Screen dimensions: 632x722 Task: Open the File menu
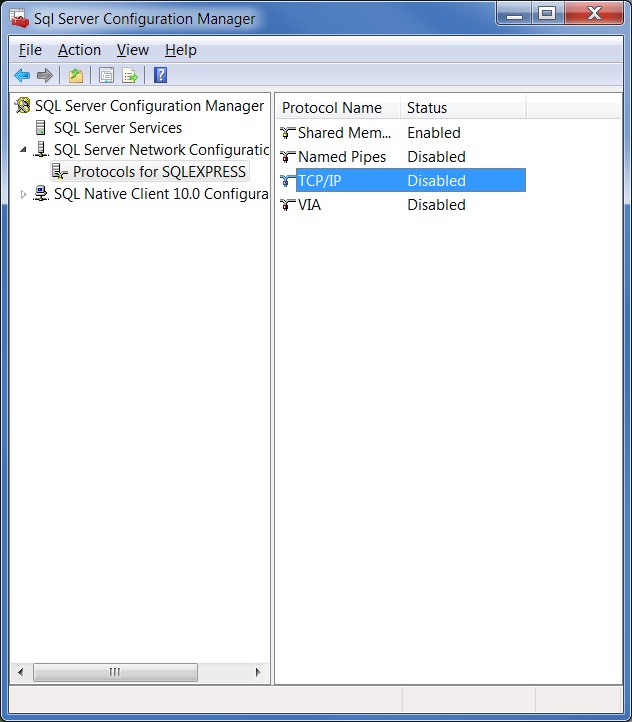tap(30, 50)
